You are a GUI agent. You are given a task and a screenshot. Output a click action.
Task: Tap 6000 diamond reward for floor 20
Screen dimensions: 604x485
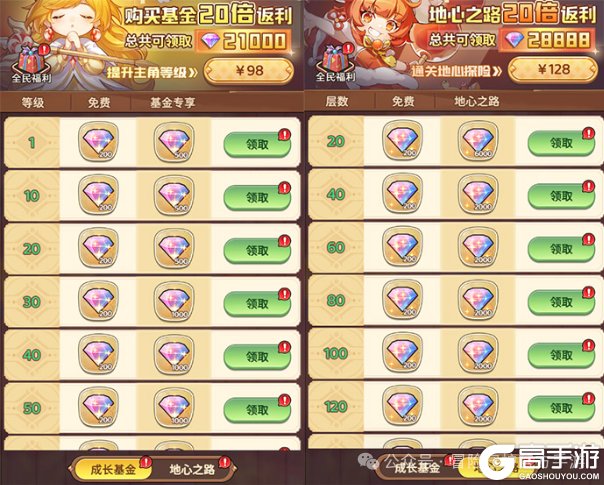coord(478,141)
